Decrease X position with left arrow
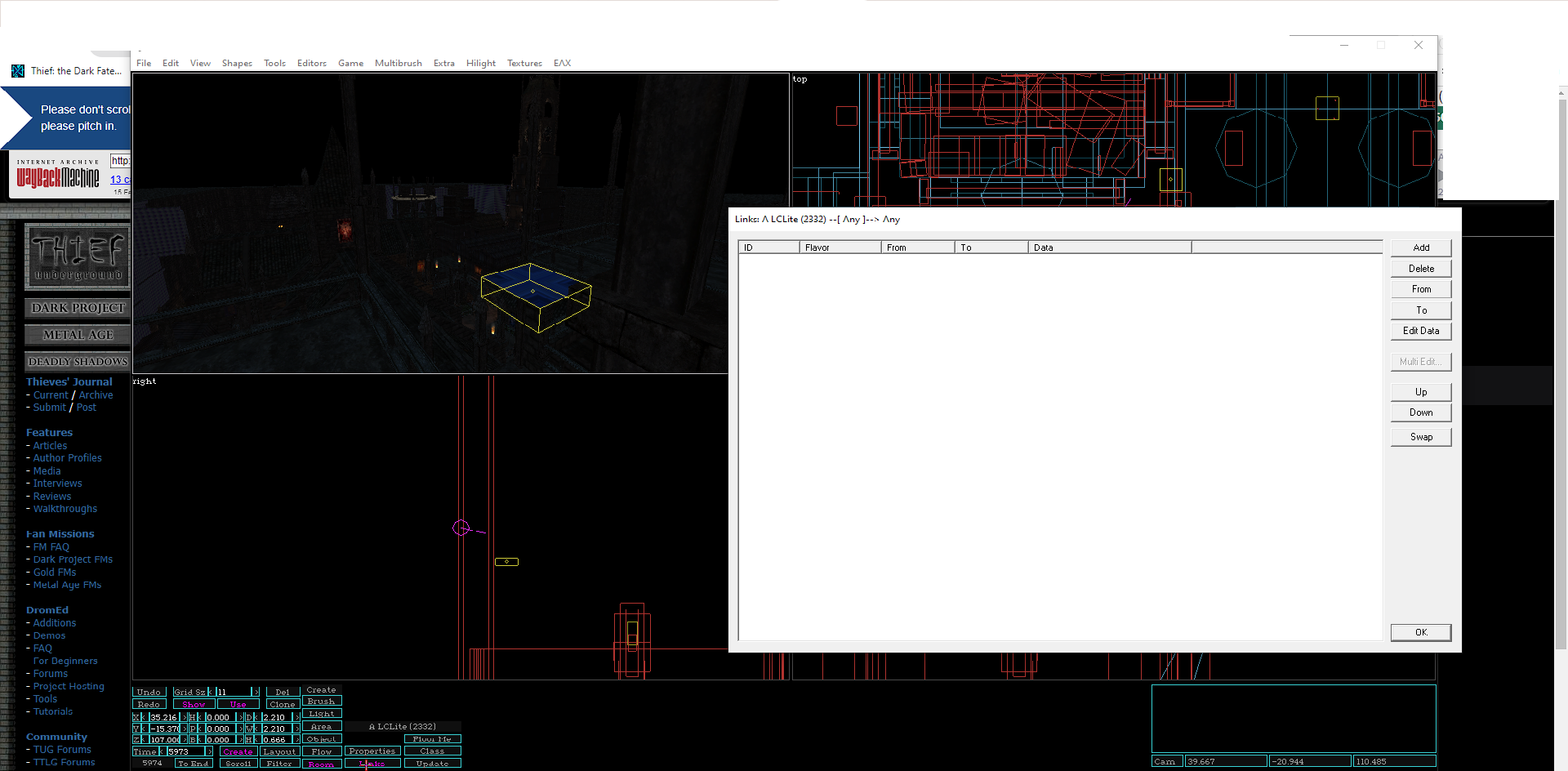1568x771 pixels. [x=145, y=717]
